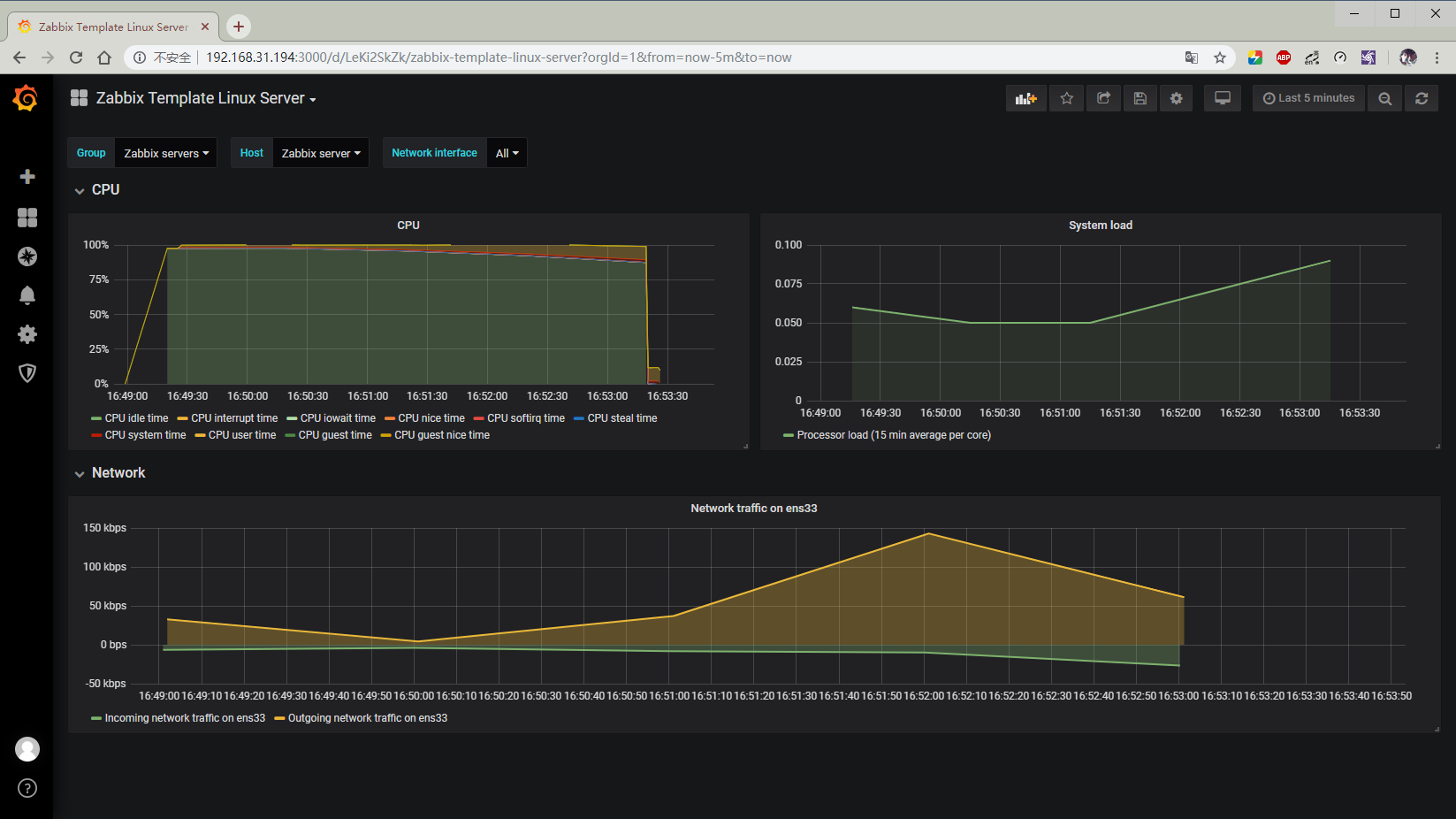The image size is (1456, 819).
Task: Open Grafana home logo
Action: [x=26, y=98]
